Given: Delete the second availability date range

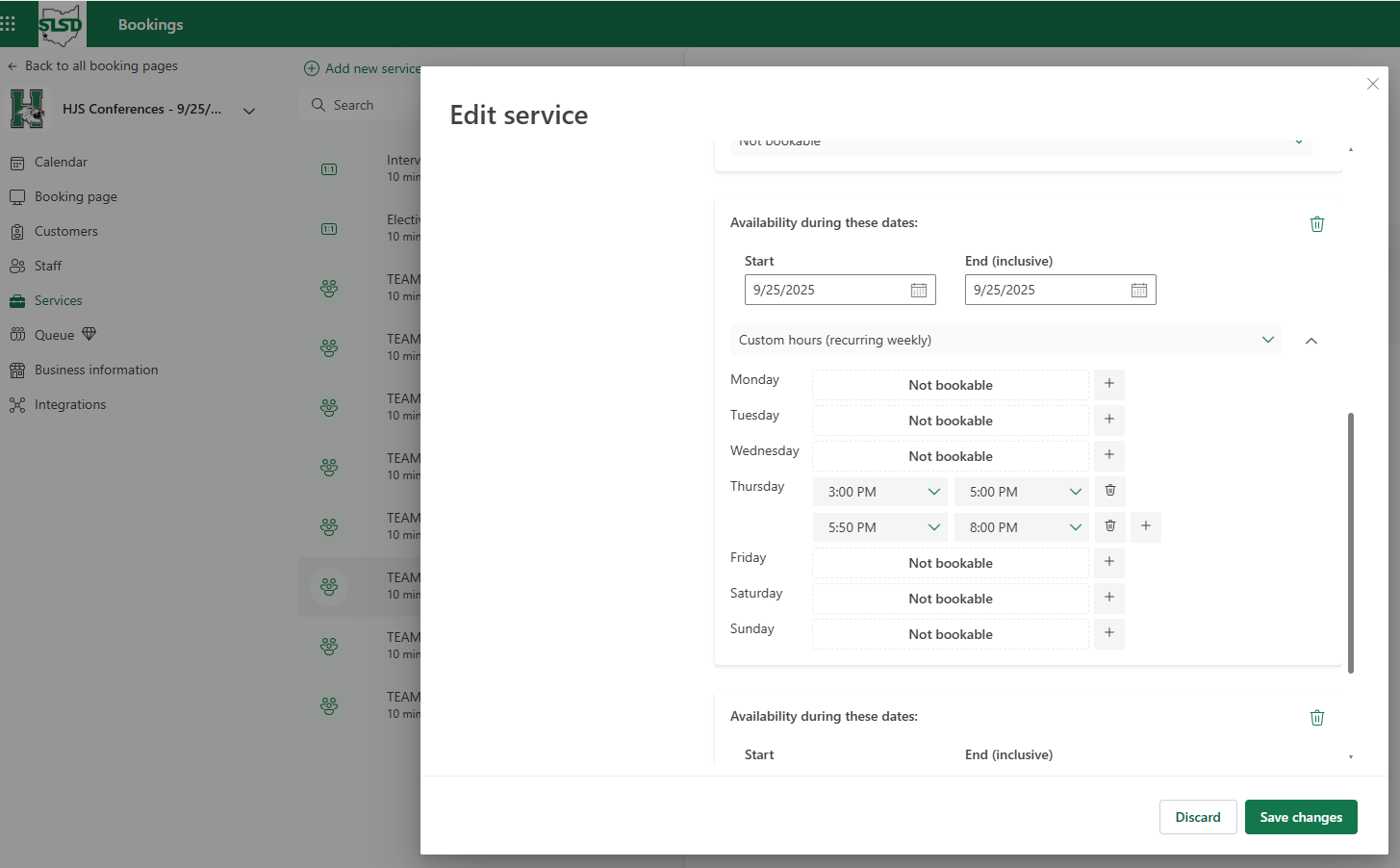Looking at the screenshot, I should pyautogui.click(x=1317, y=718).
